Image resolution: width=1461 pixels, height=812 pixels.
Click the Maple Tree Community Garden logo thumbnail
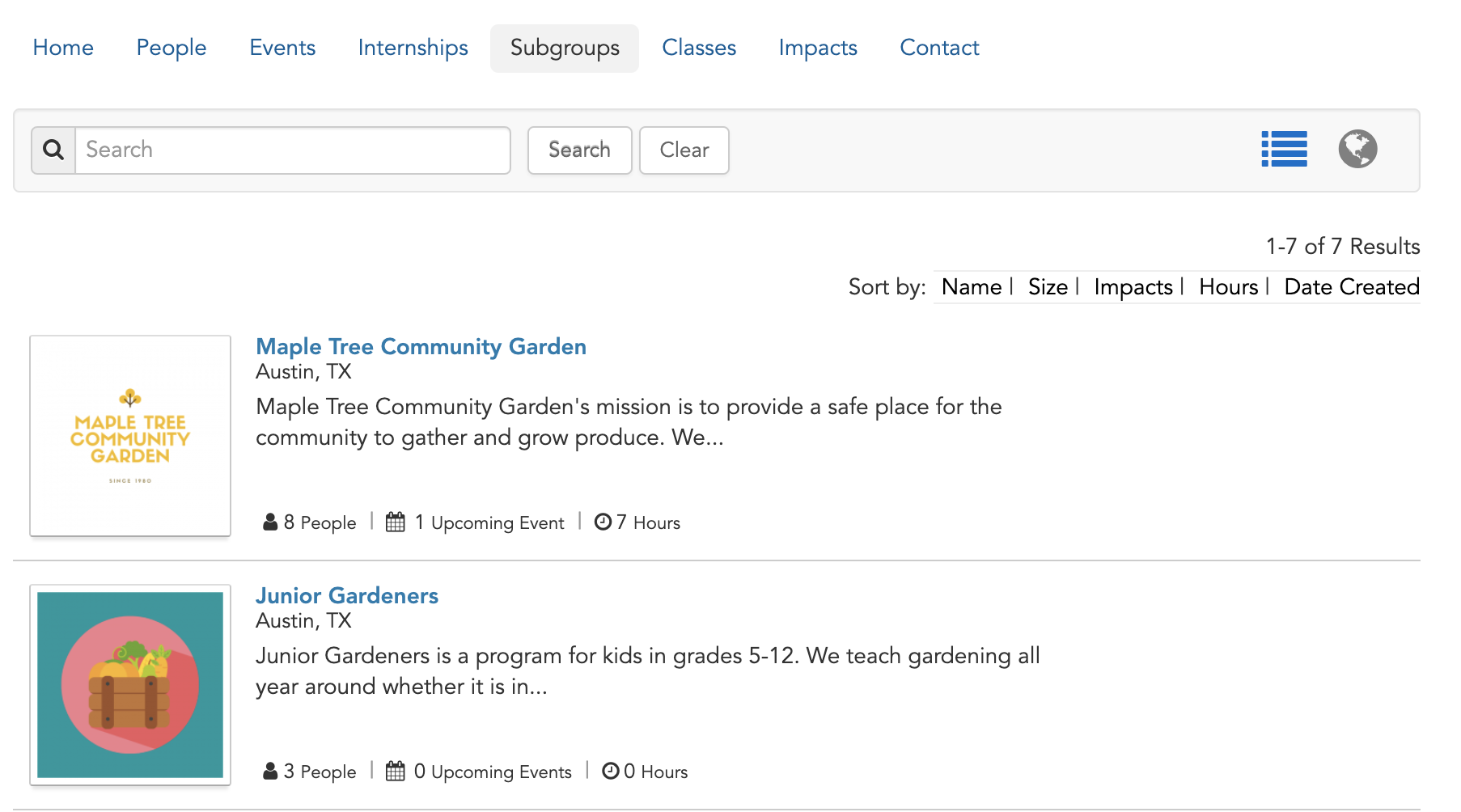tap(130, 436)
